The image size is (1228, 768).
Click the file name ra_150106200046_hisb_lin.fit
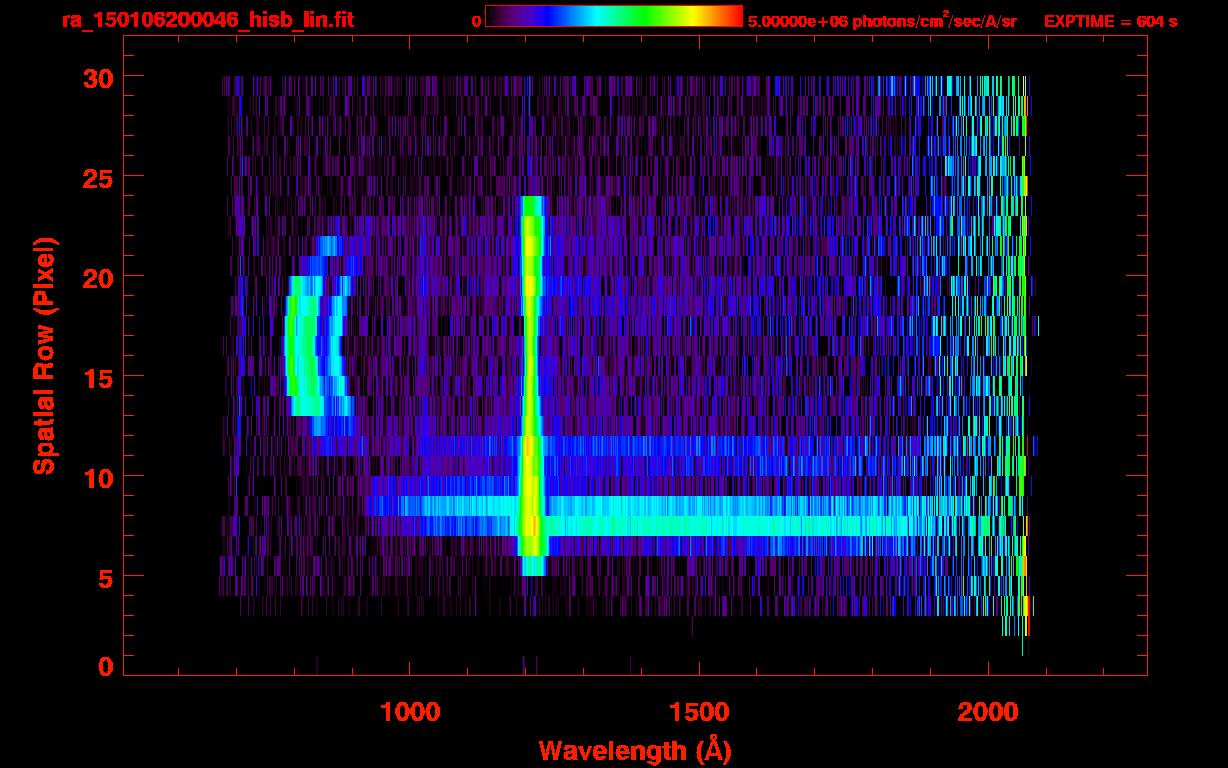207,20
